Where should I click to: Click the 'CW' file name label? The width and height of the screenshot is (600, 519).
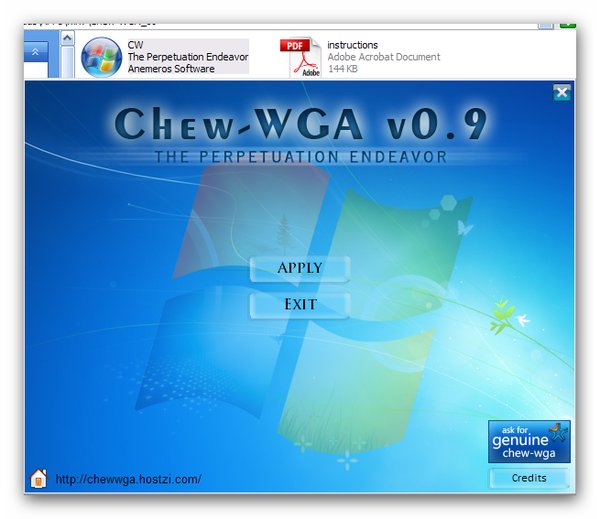click(135, 45)
